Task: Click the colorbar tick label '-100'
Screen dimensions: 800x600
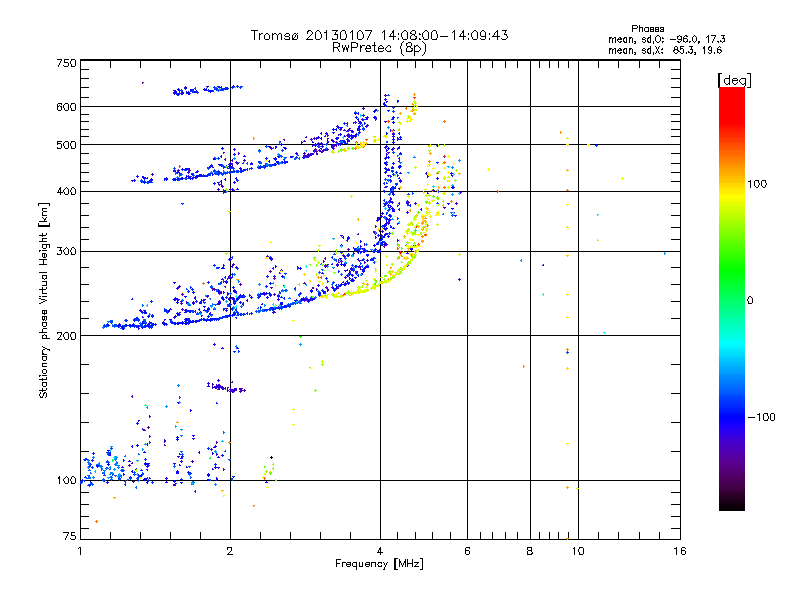Action: point(761,417)
